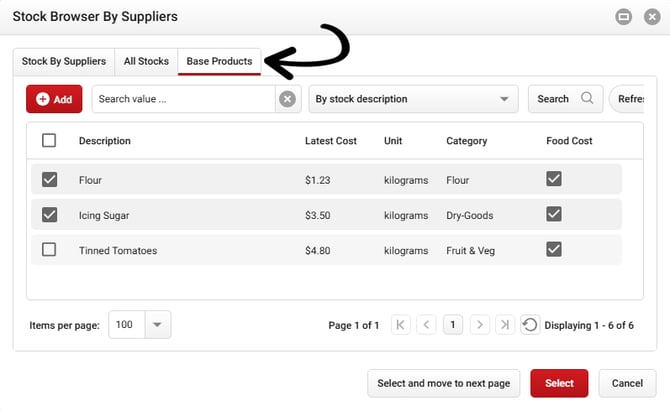Click the Food Cost column header
Screen dimensions: 670x411
[569, 141]
